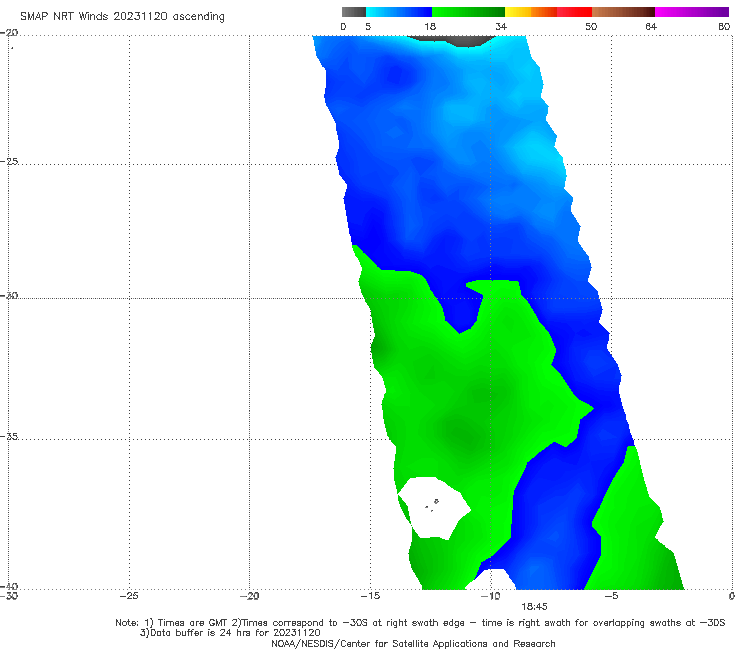Click the '34' label under the color bar
This screenshot has width=740, height=650.
click(501, 26)
